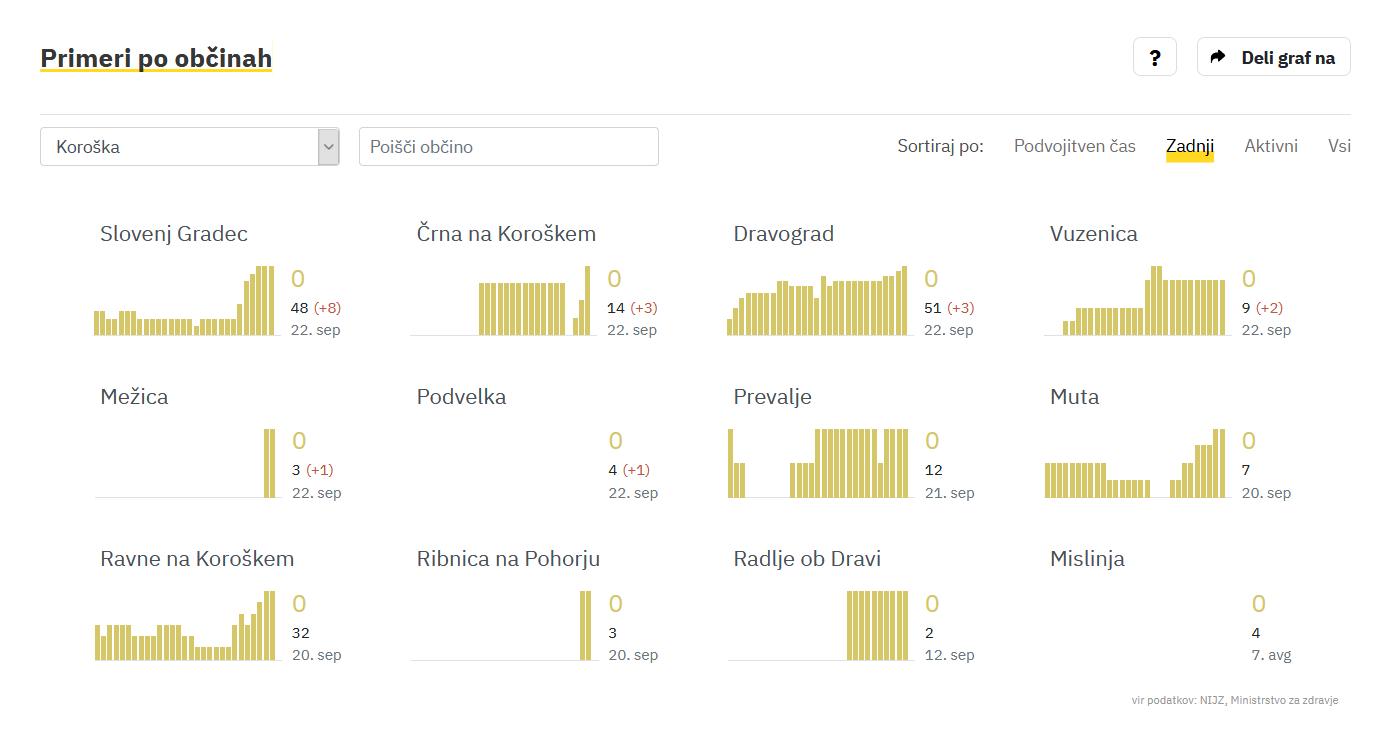Click the Muta bar chart
Image resolution: width=1387 pixels, height=741 pixels.
pyautogui.click(x=1135, y=463)
